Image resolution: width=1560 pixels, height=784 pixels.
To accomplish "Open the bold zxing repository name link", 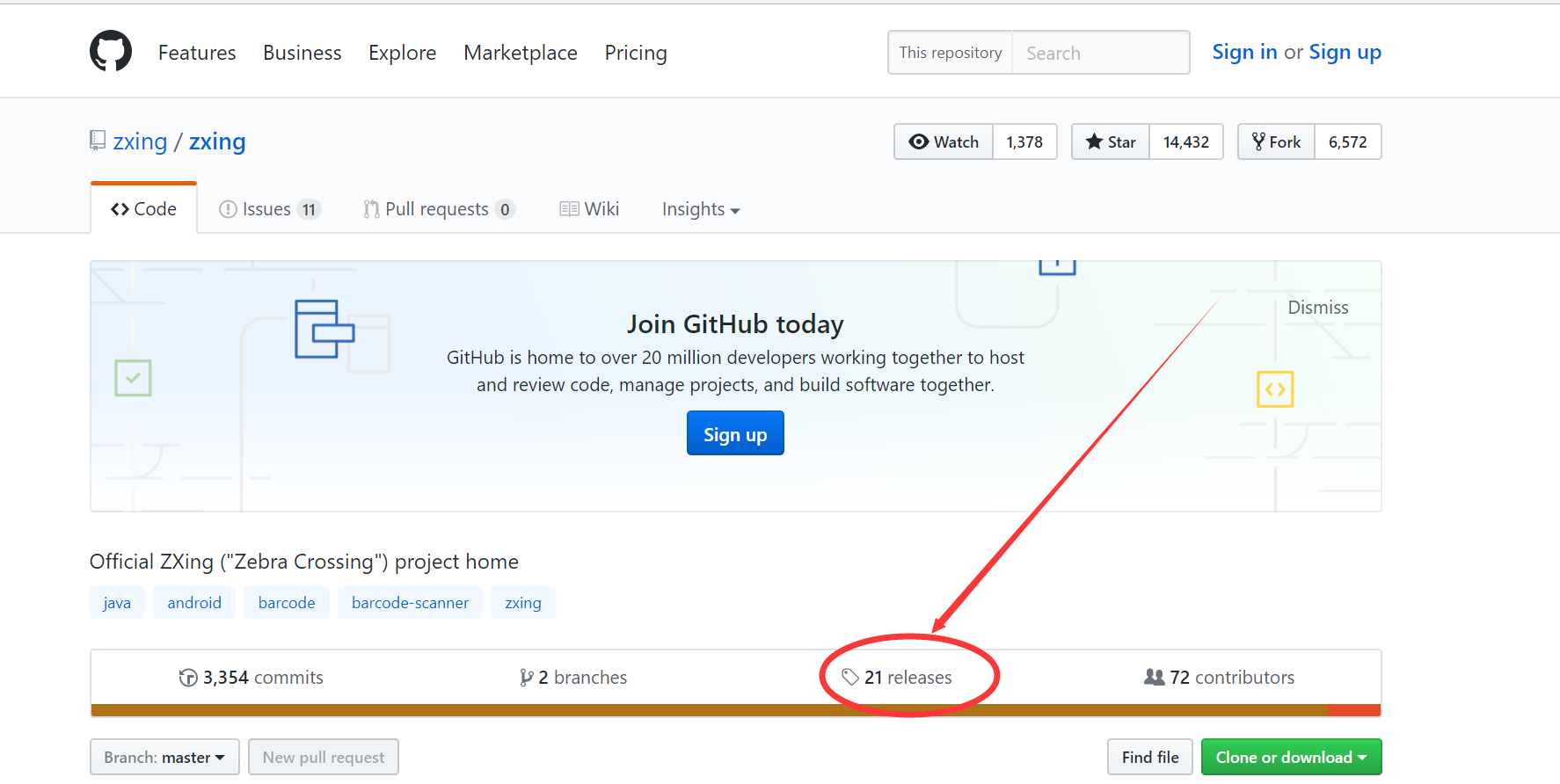I will [x=217, y=142].
